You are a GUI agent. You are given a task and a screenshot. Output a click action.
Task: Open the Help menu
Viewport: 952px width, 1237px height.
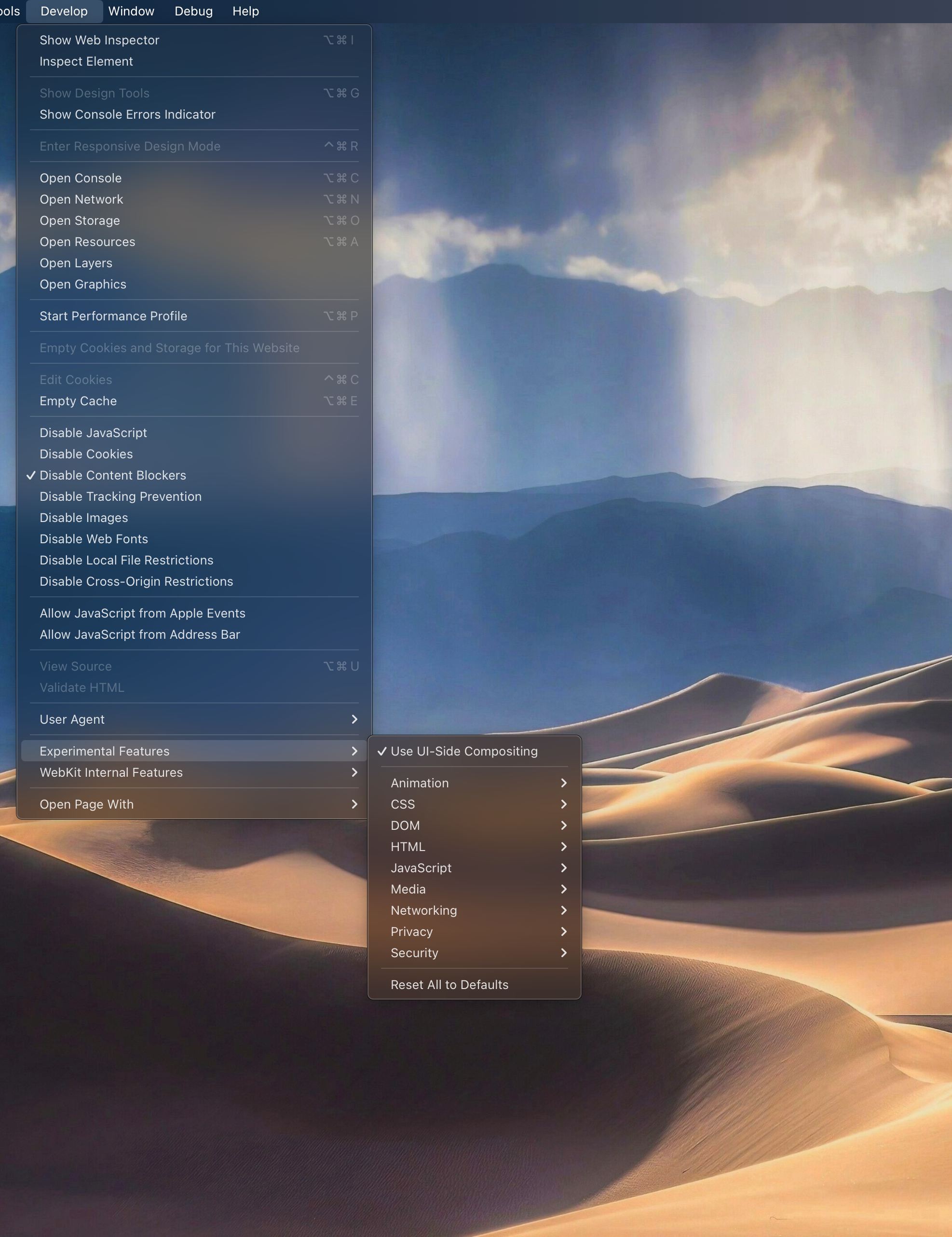point(245,11)
